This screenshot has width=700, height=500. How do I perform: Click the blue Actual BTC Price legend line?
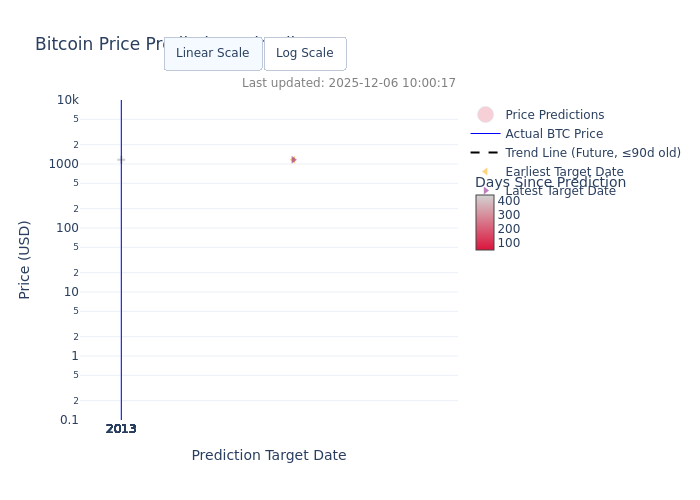(485, 134)
